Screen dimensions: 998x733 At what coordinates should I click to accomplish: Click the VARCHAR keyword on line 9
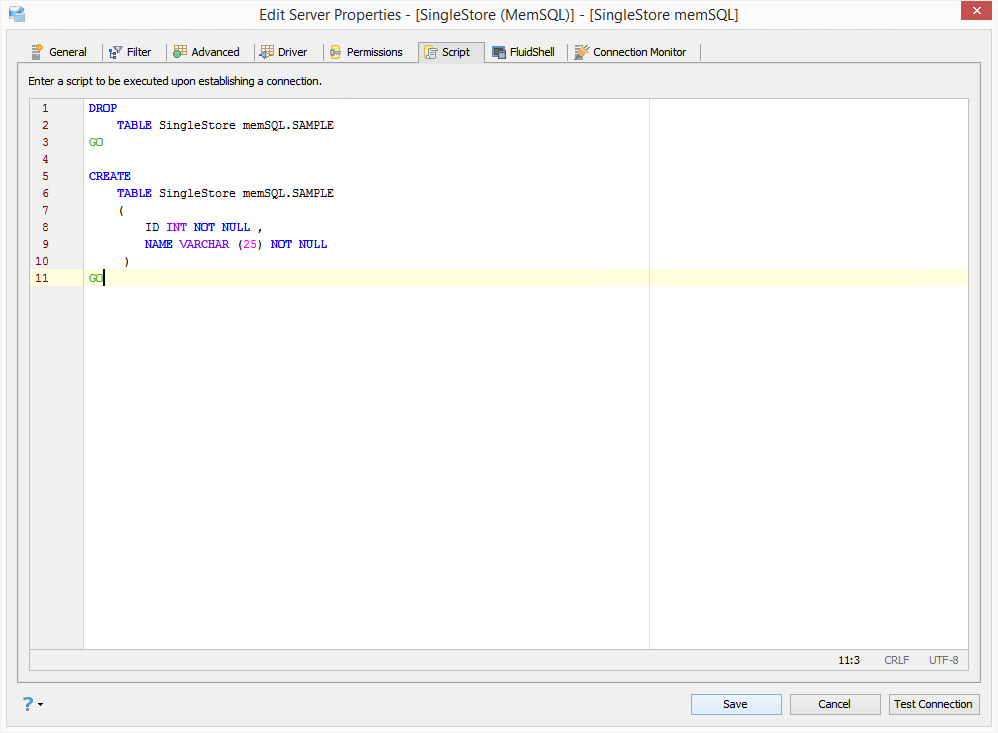point(204,244)
